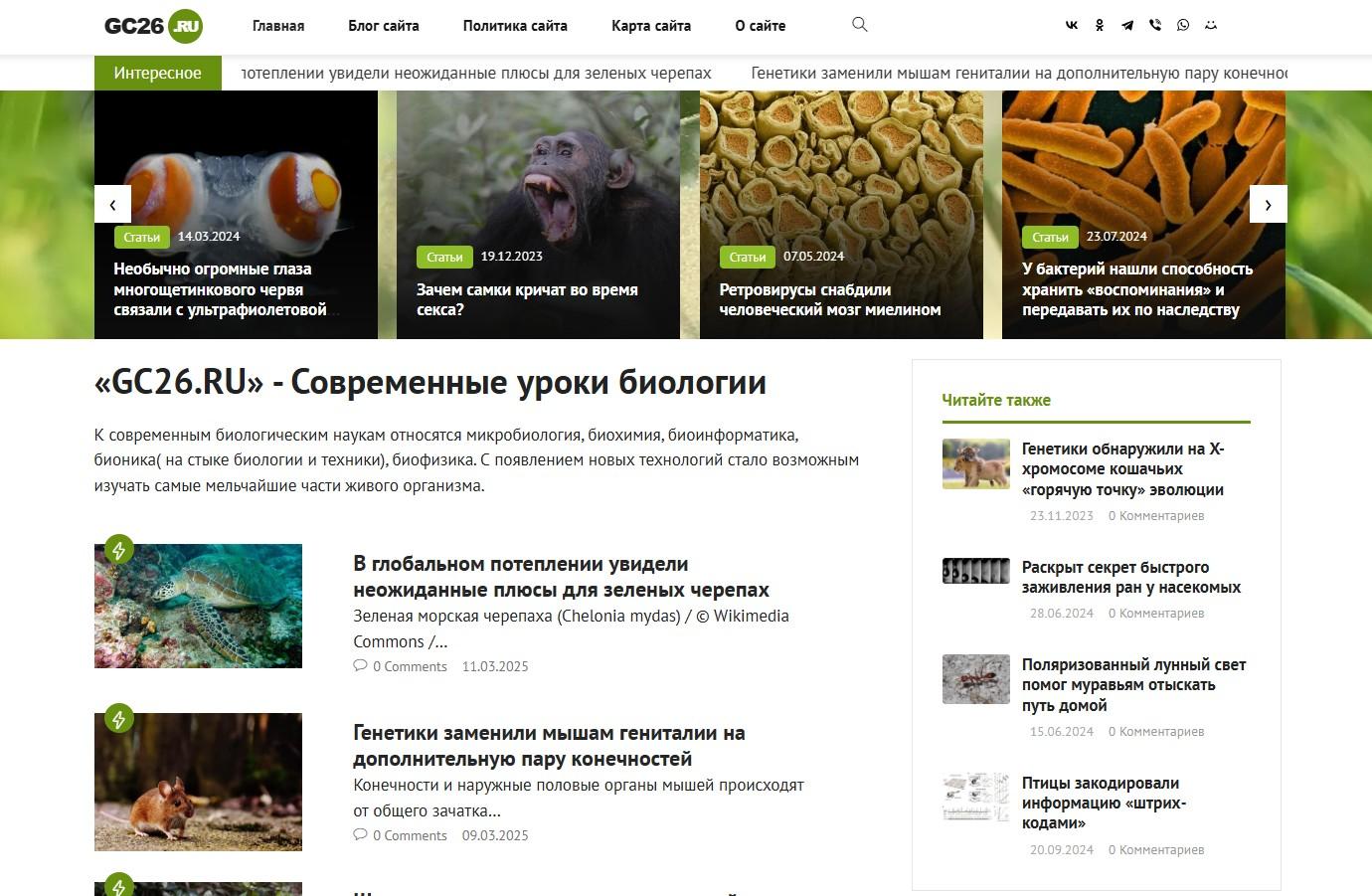Open sidebar article about cat X-chromosome

pyautogui.click(x=1123, y=469)
